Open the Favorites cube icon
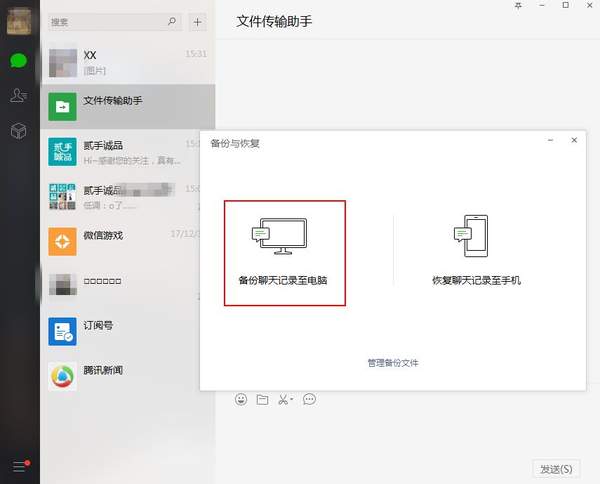This screenshot has height=484, width=600. click(x=19, y=131)
